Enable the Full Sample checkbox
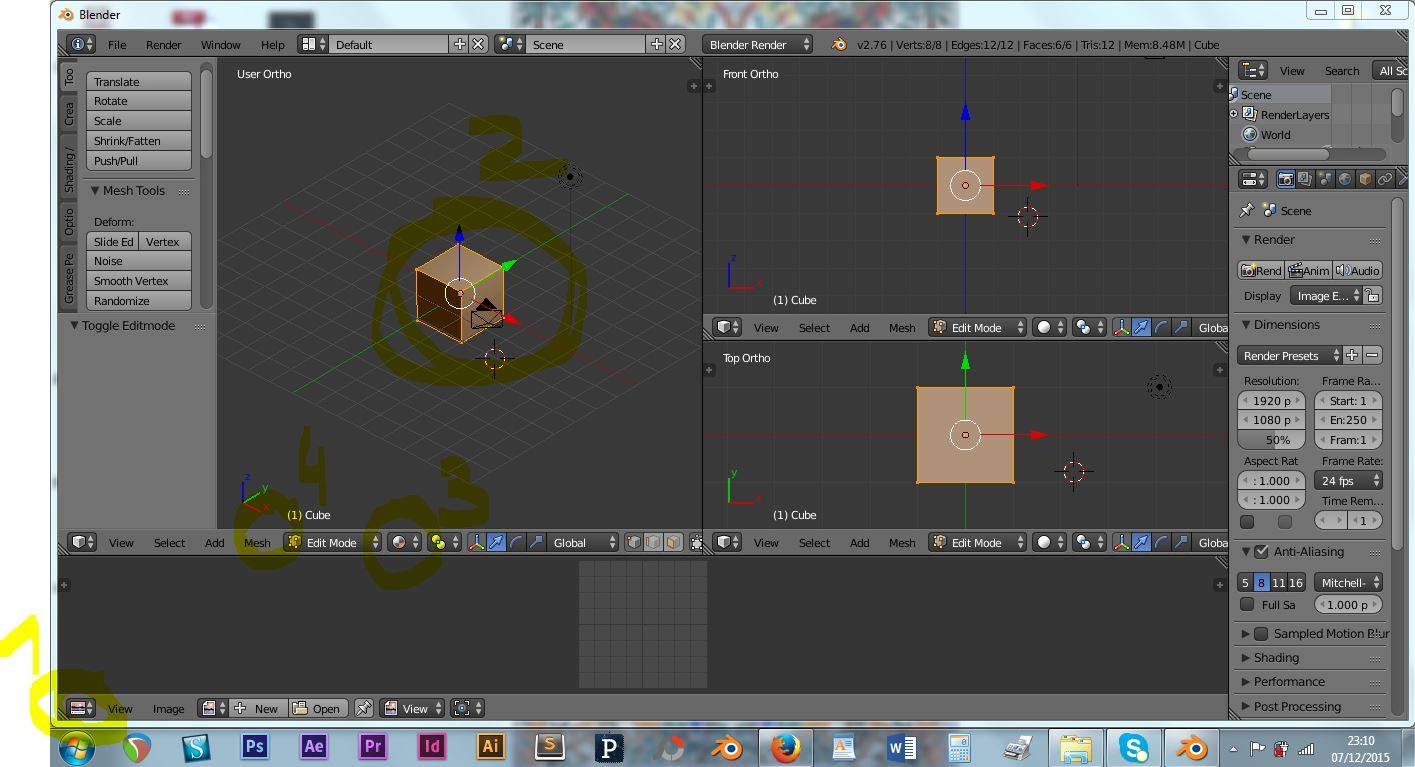Viewport: 1415px width, 767px height. click(x=1247, y=604)
